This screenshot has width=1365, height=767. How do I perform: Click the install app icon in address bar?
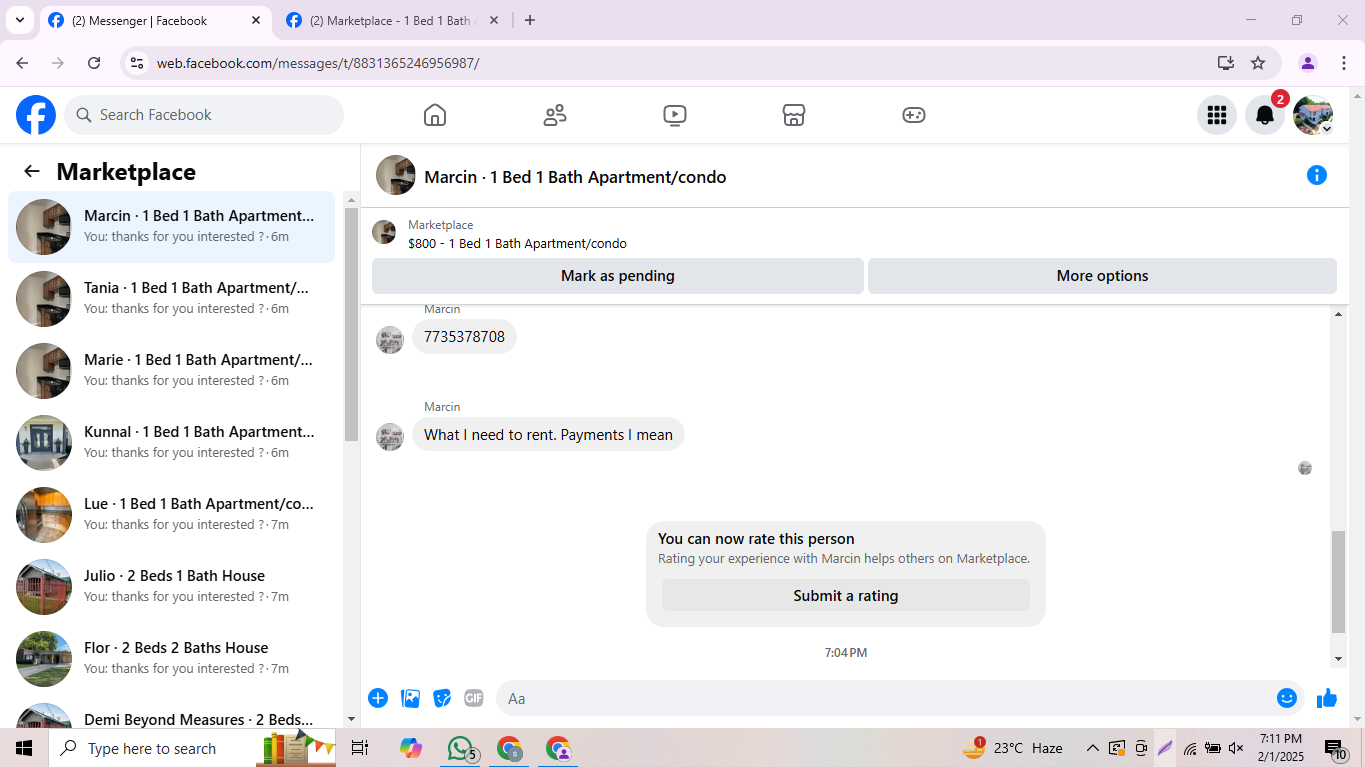[1226, 63]
